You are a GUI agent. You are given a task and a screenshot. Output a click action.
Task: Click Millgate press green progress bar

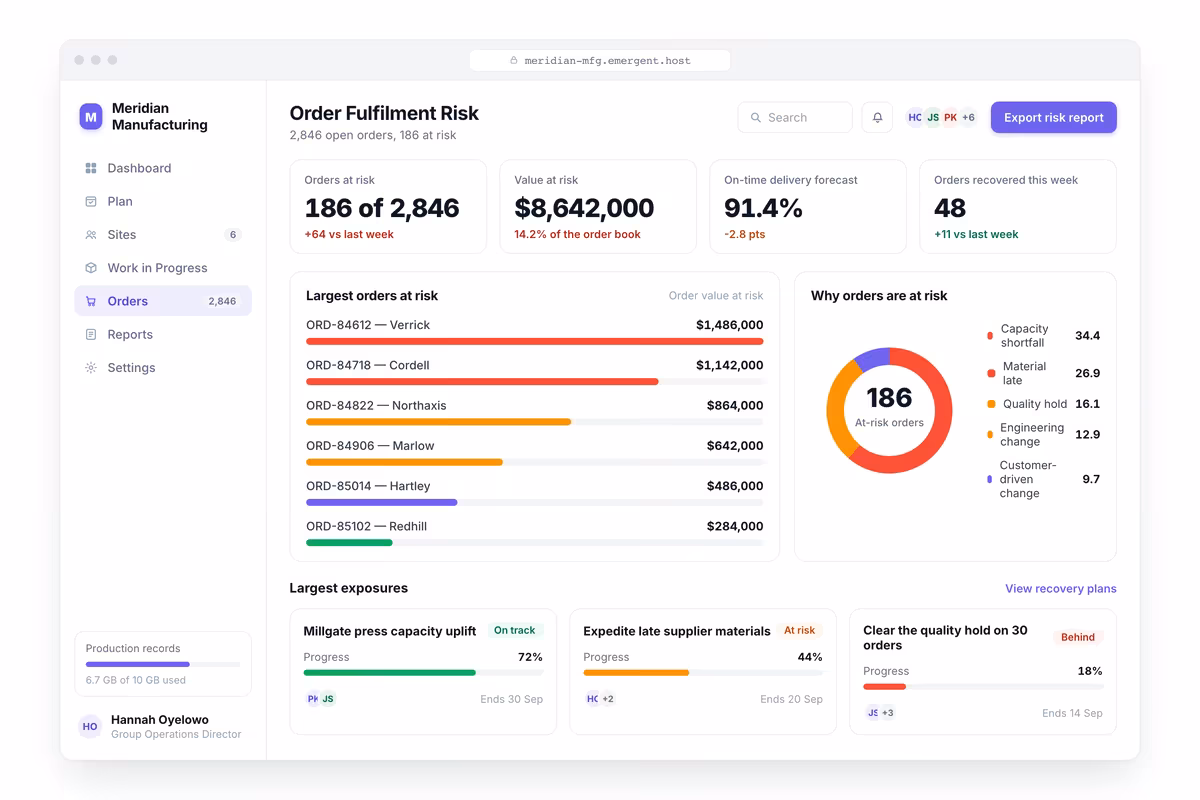(390, 673)
